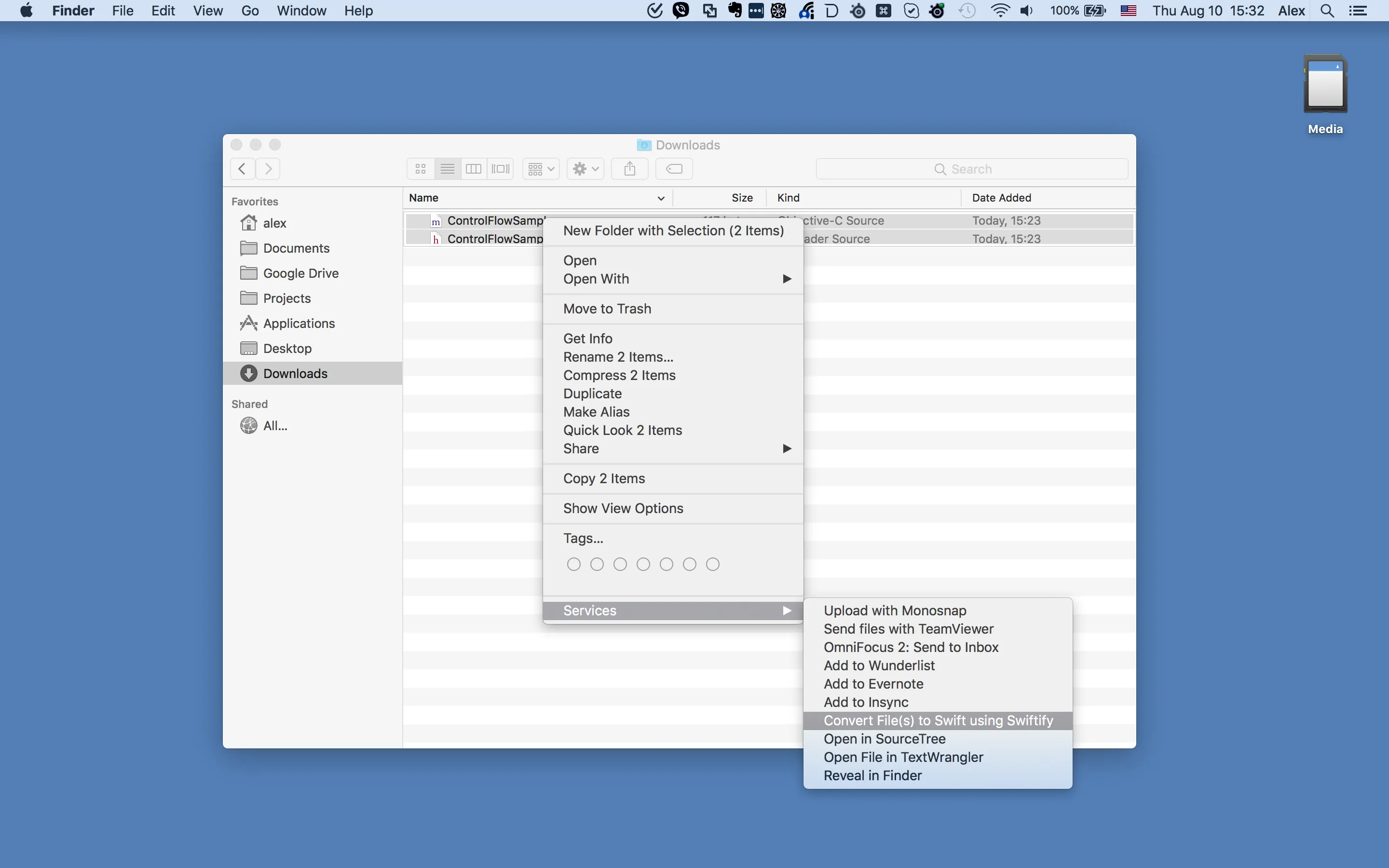The height and width of the screenshot is (868, 1389).
Task: Click Move to Trash menu entry
Action: click(x=607, y=309)
